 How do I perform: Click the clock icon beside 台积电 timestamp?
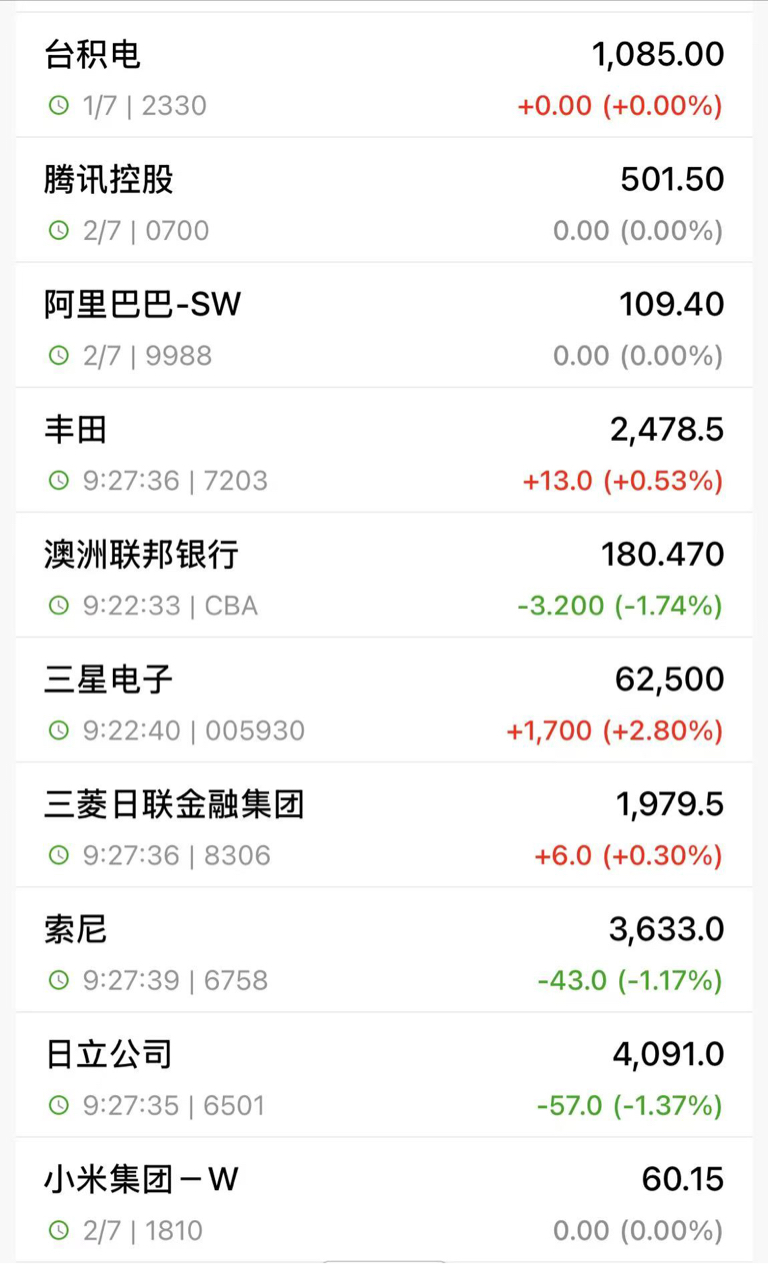click(59, 106)
